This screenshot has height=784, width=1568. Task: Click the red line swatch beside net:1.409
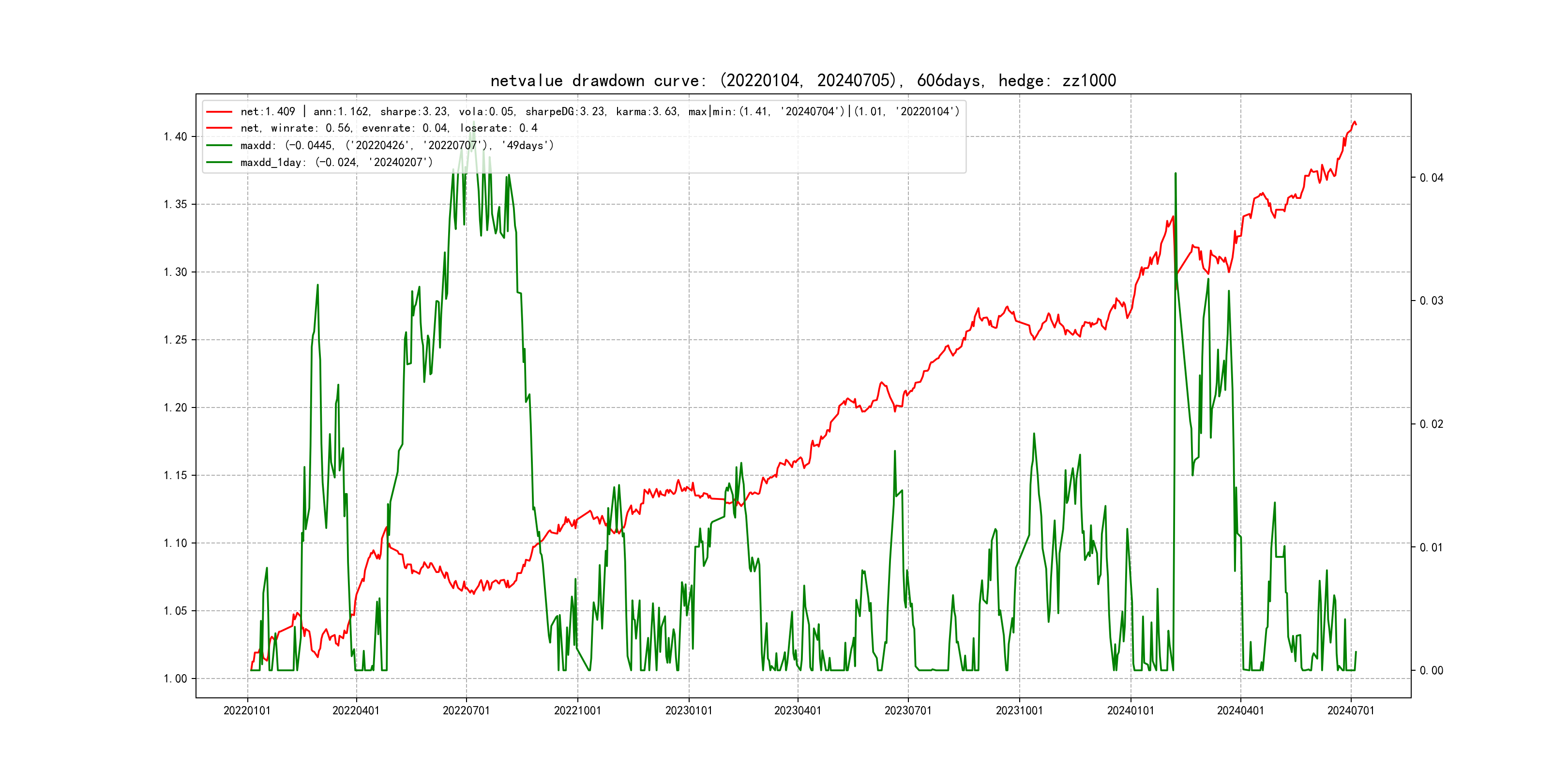[219, 111]
